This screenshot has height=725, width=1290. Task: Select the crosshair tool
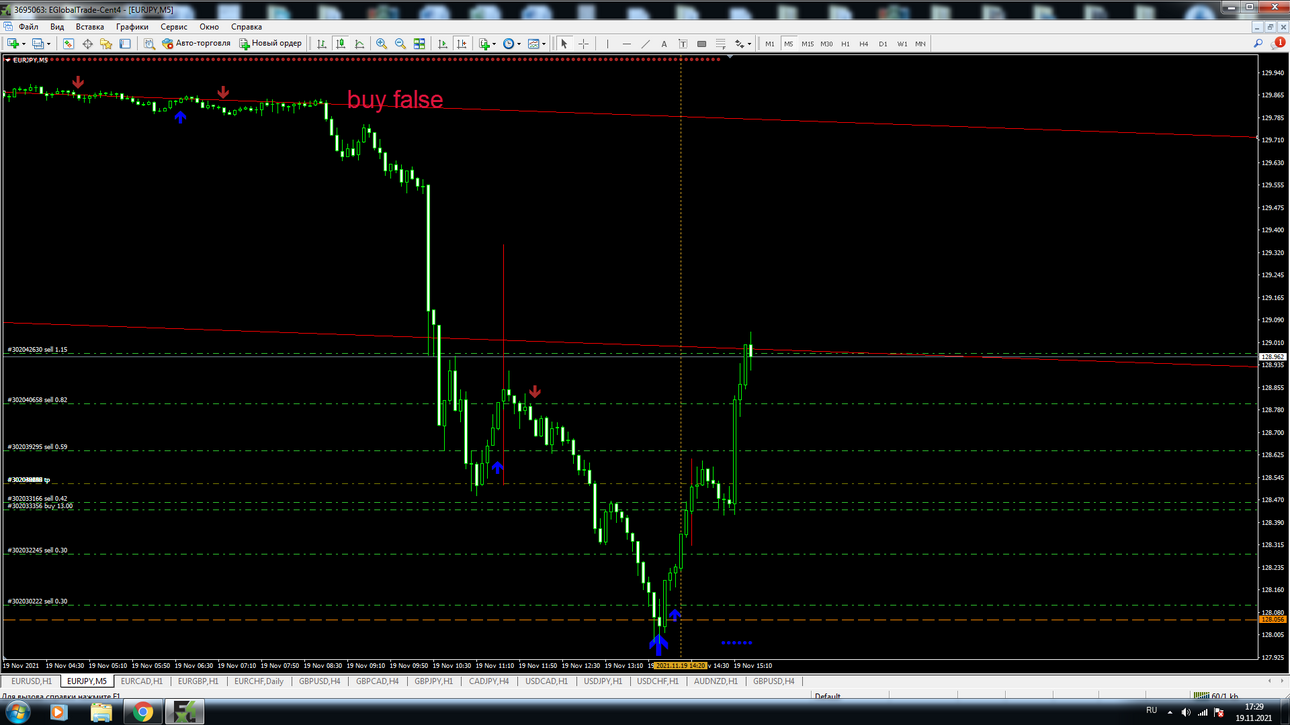click(x=583, y=44)
